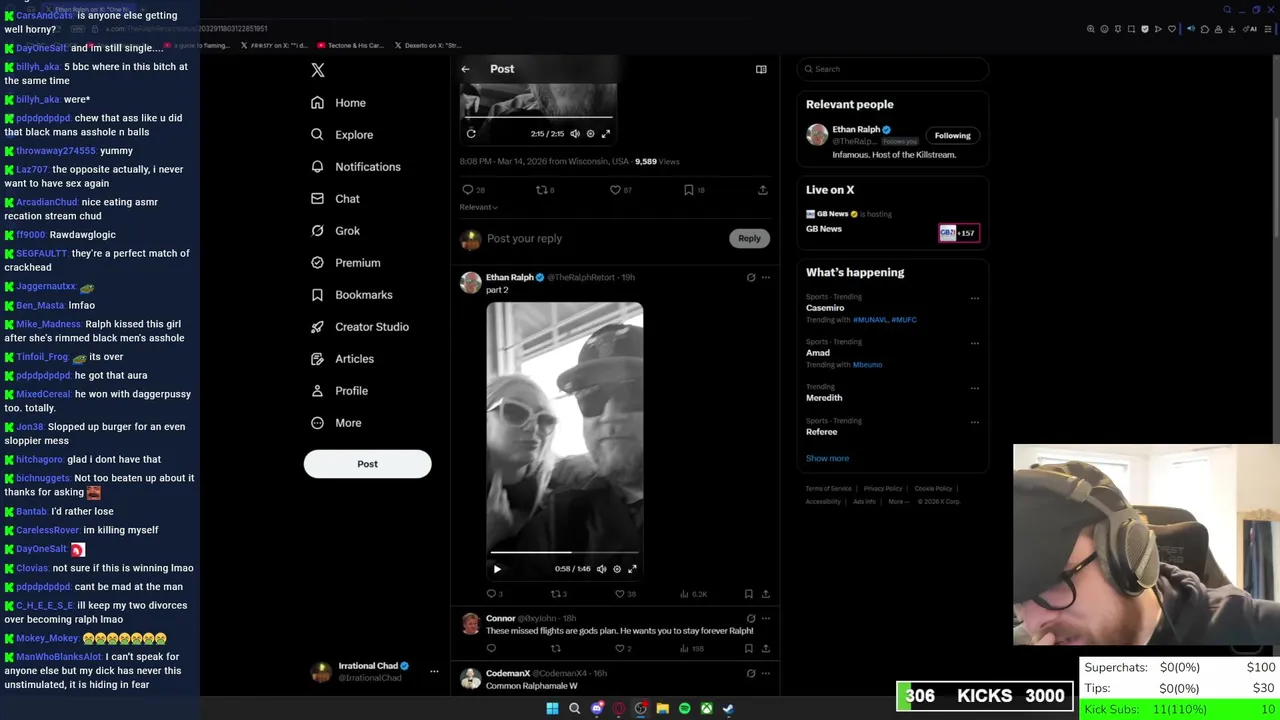Open Profile in the X sidebar
1280x720 pixels.
(x=339, y=391)
